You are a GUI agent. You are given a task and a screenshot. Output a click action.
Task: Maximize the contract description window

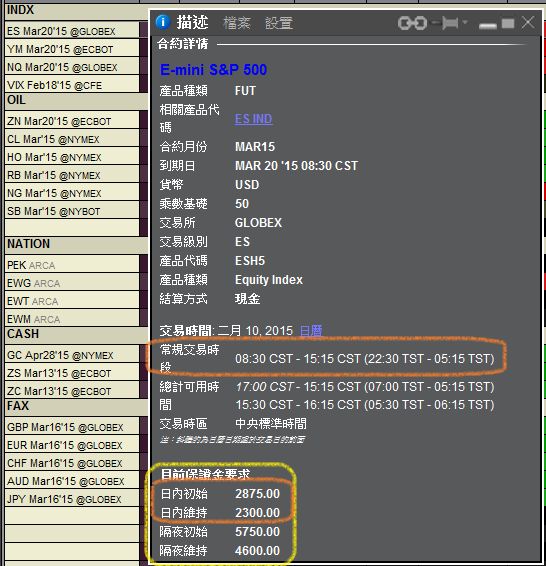pyautogui.click(x=508, y=23)
